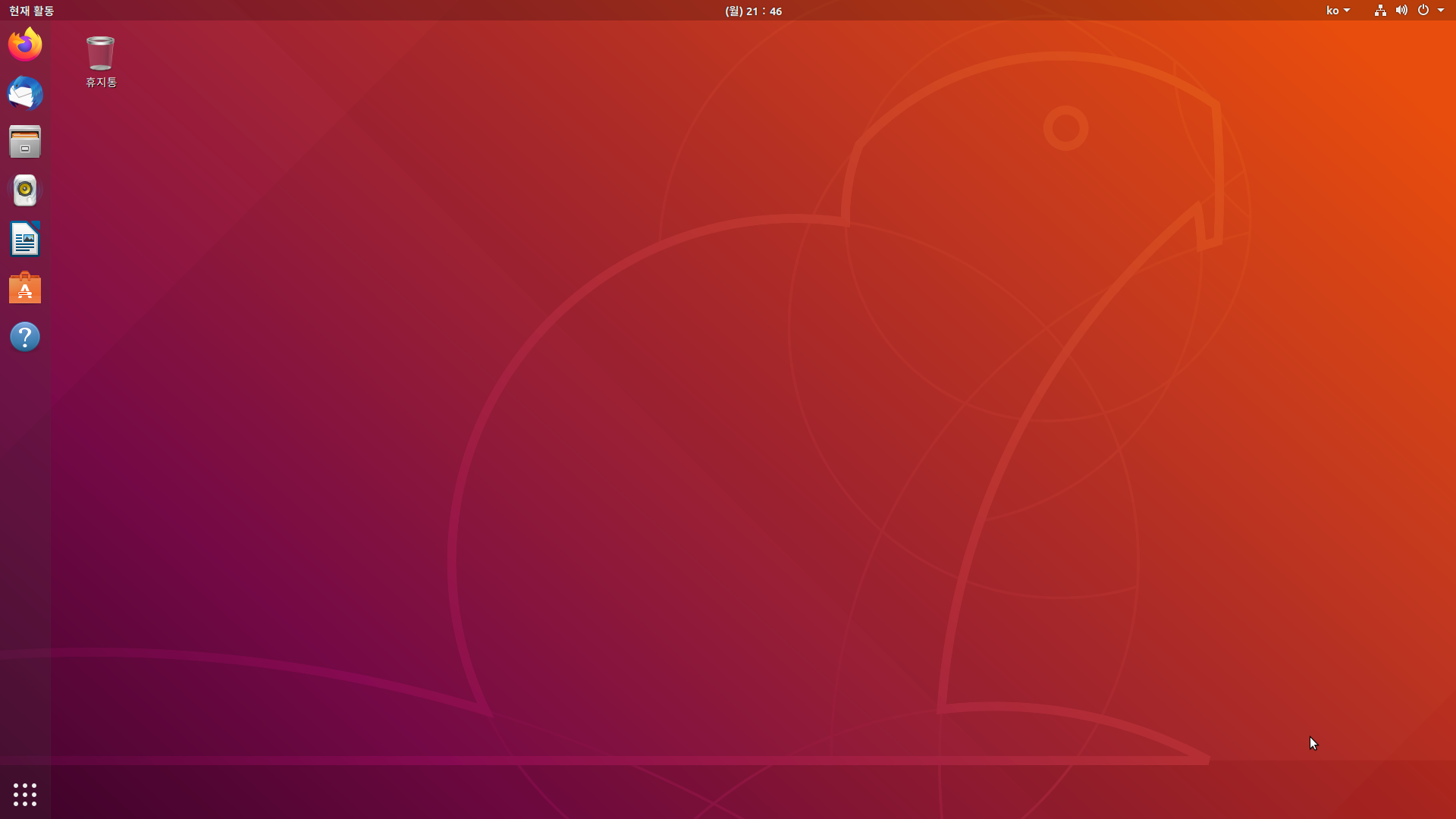Expand the system menu arrow
The width and height of the screenshot is (1456, 819).
pyautogui.click(x=1441, y=11)
